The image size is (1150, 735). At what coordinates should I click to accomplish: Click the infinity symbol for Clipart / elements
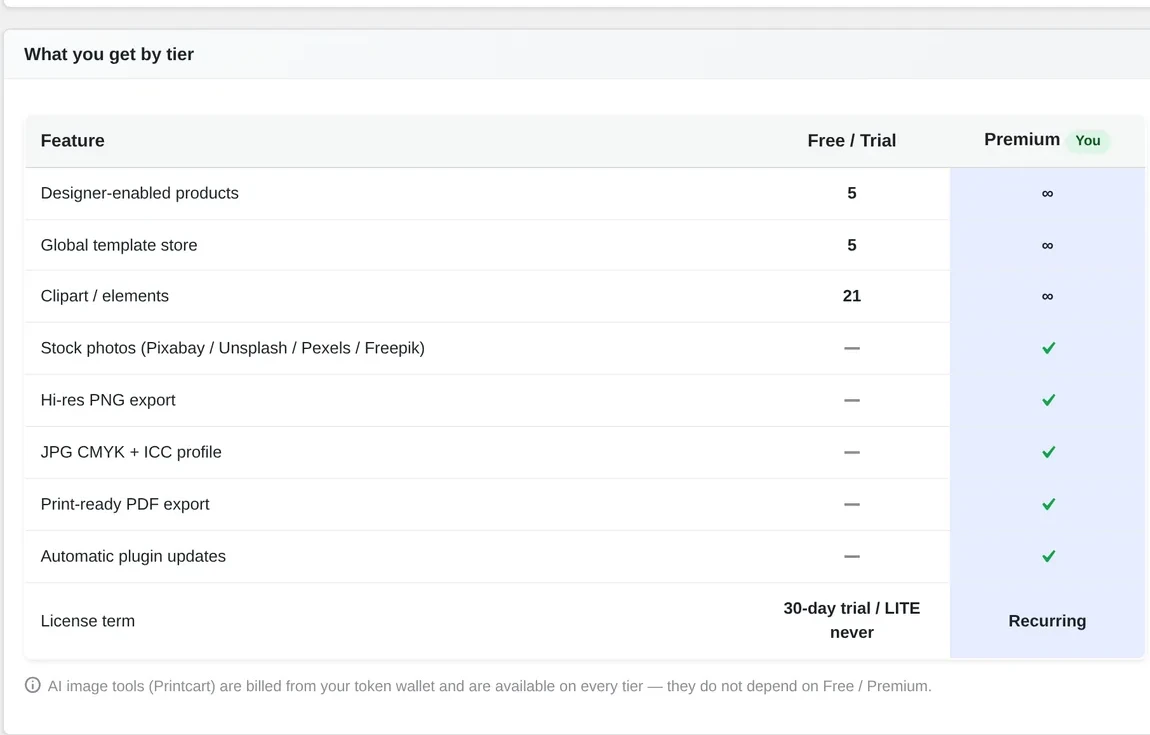(x=1047, y=296)
